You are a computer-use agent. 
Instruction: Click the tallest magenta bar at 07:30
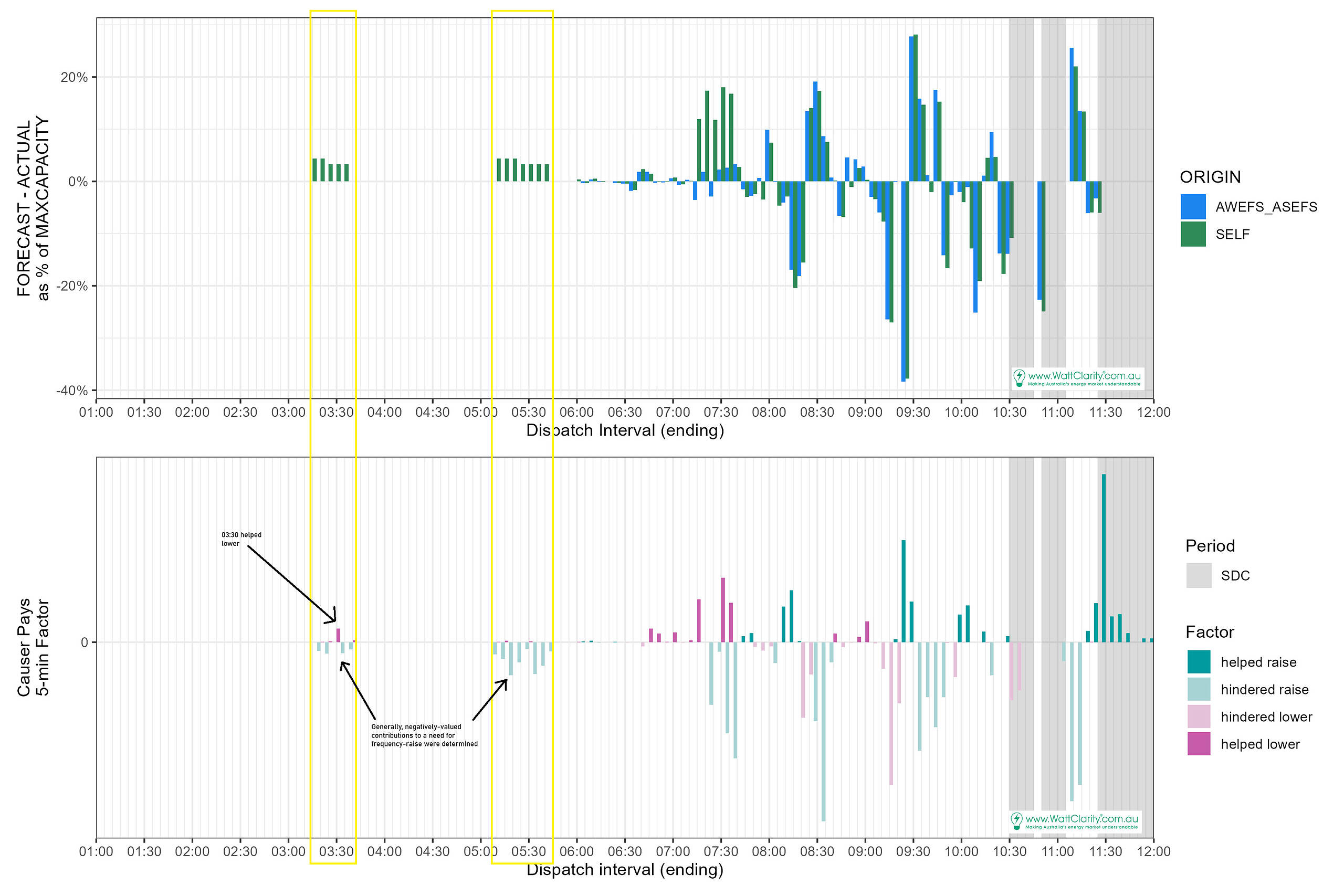[723, 610]
